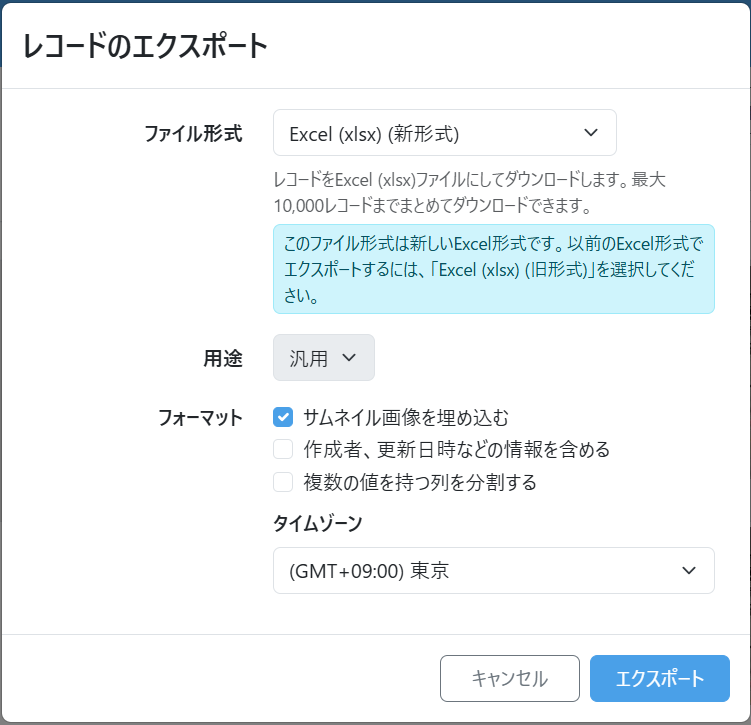
Task: Click the フォーマット section label
Action: pyautogui.click(x=200, y=417)
